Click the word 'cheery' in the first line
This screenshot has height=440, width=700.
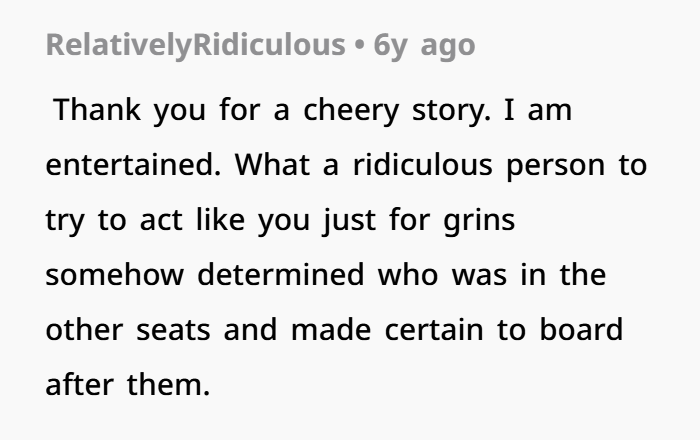pos(351,110)
